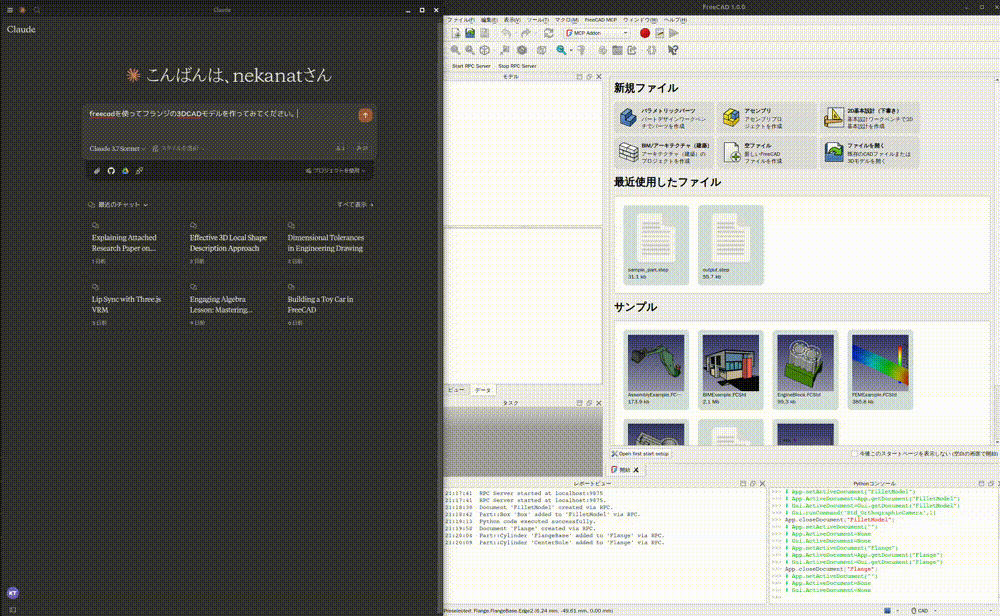This screenshot has height=616, width=1000.
Task: Open the FreeCAD MCP menu
Action: [x=601, y=20]
